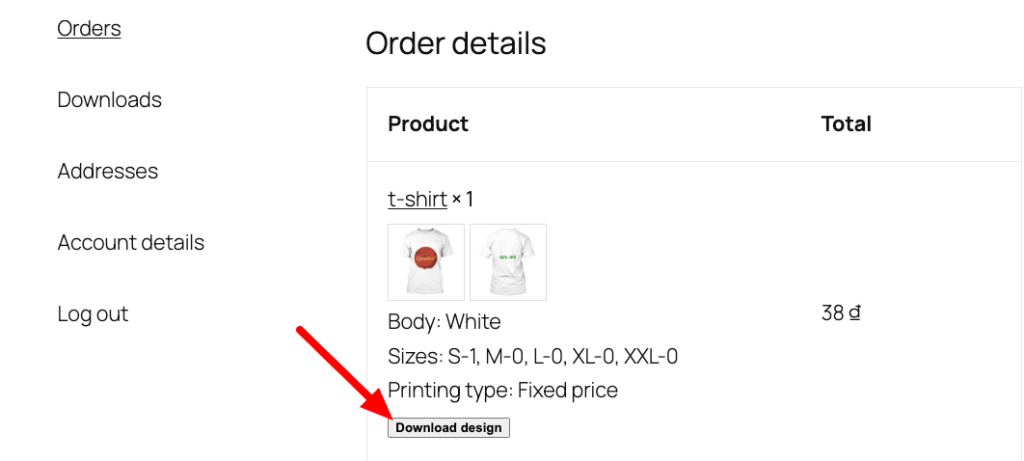The height and width of the screenshot is (461, 1024).
Task: Click the Order details heading
Action: 455,44
